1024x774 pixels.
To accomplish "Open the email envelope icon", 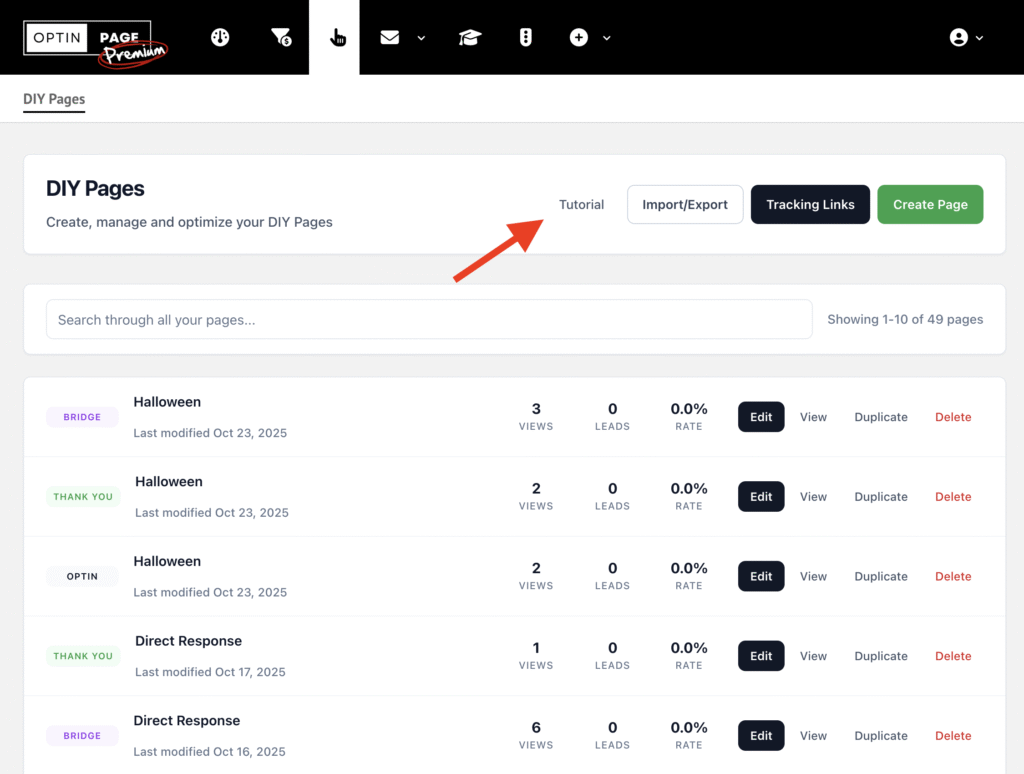I will [390, 37].
